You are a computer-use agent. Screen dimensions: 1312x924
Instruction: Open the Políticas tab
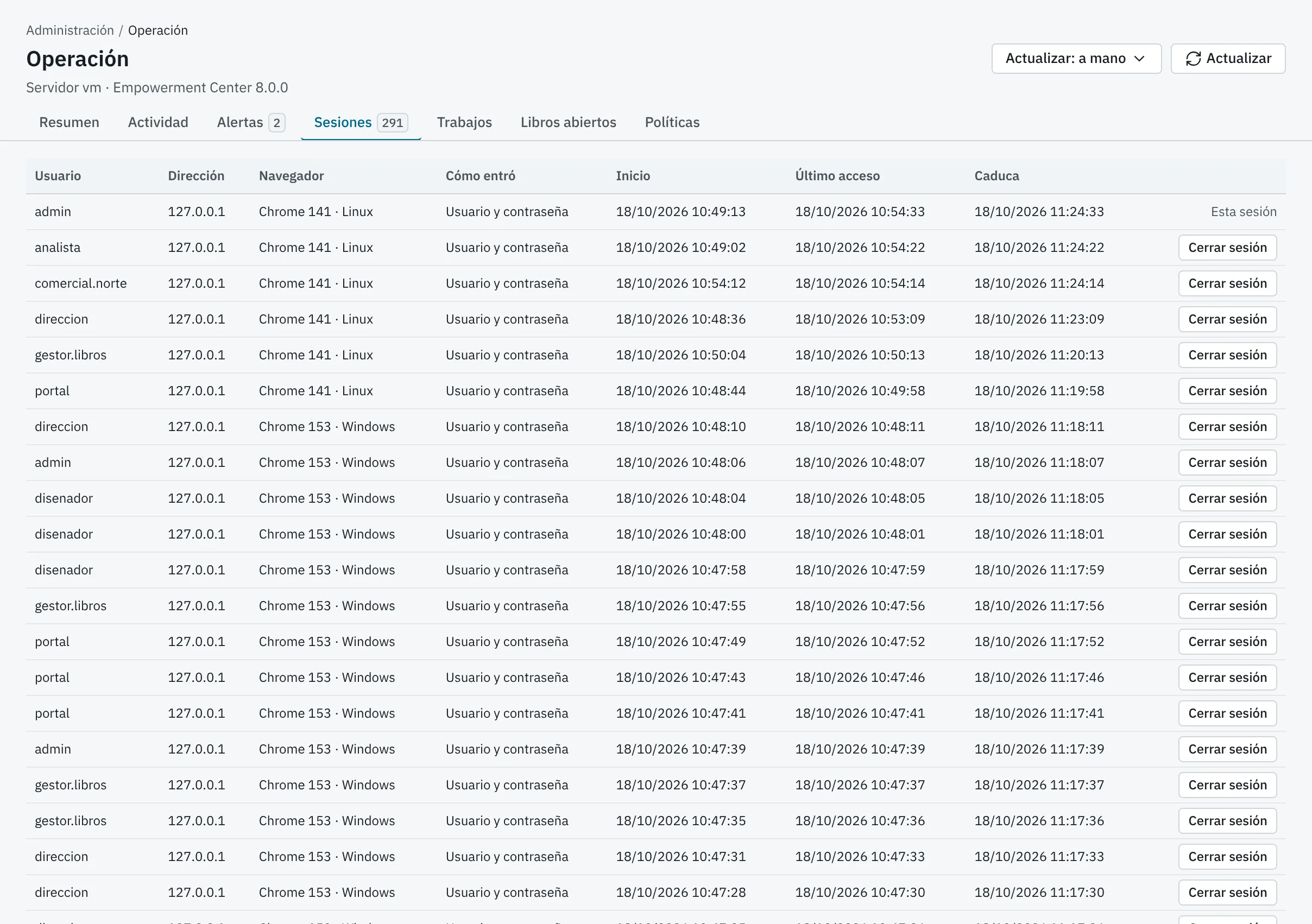pyautogui.click(x=672, y=122)
